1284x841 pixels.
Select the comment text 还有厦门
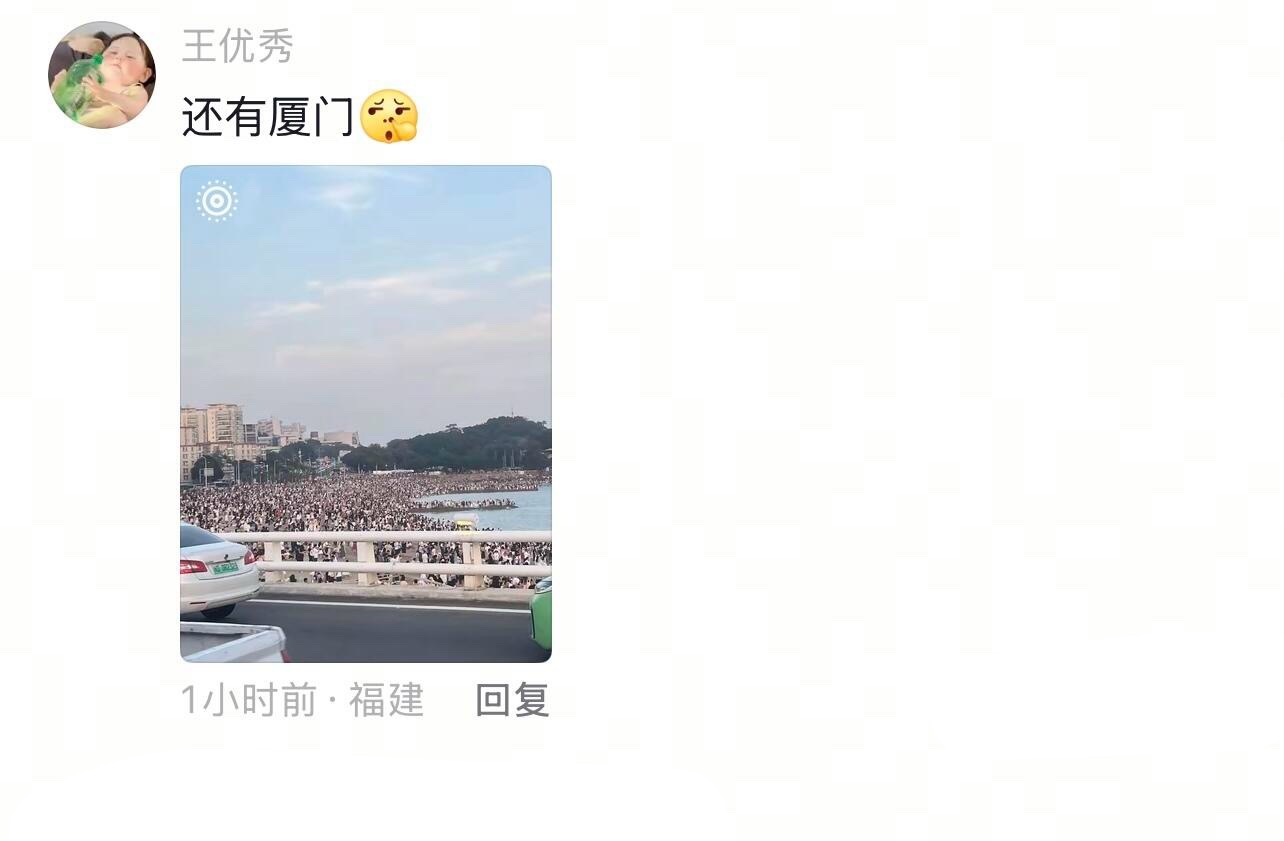(x=268, y=117)
